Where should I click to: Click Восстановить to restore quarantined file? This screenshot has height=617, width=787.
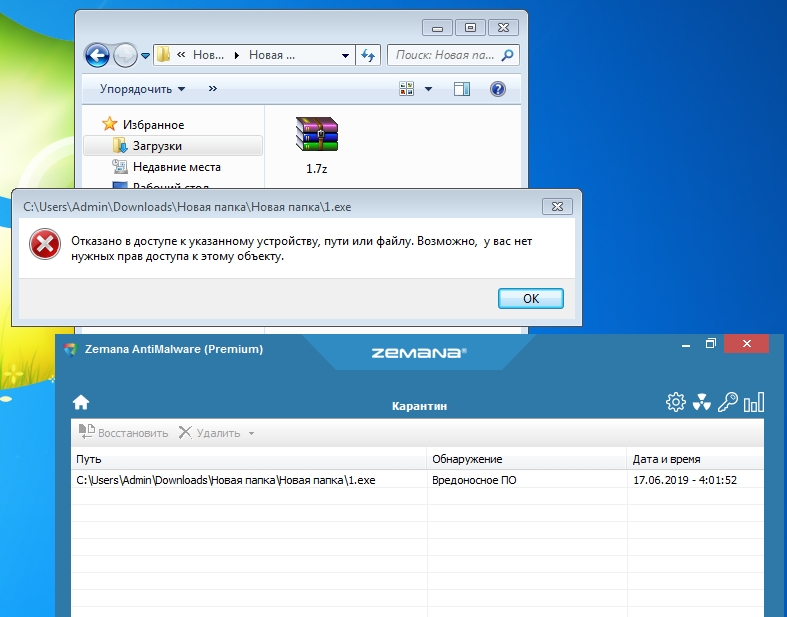click(123, 433)
